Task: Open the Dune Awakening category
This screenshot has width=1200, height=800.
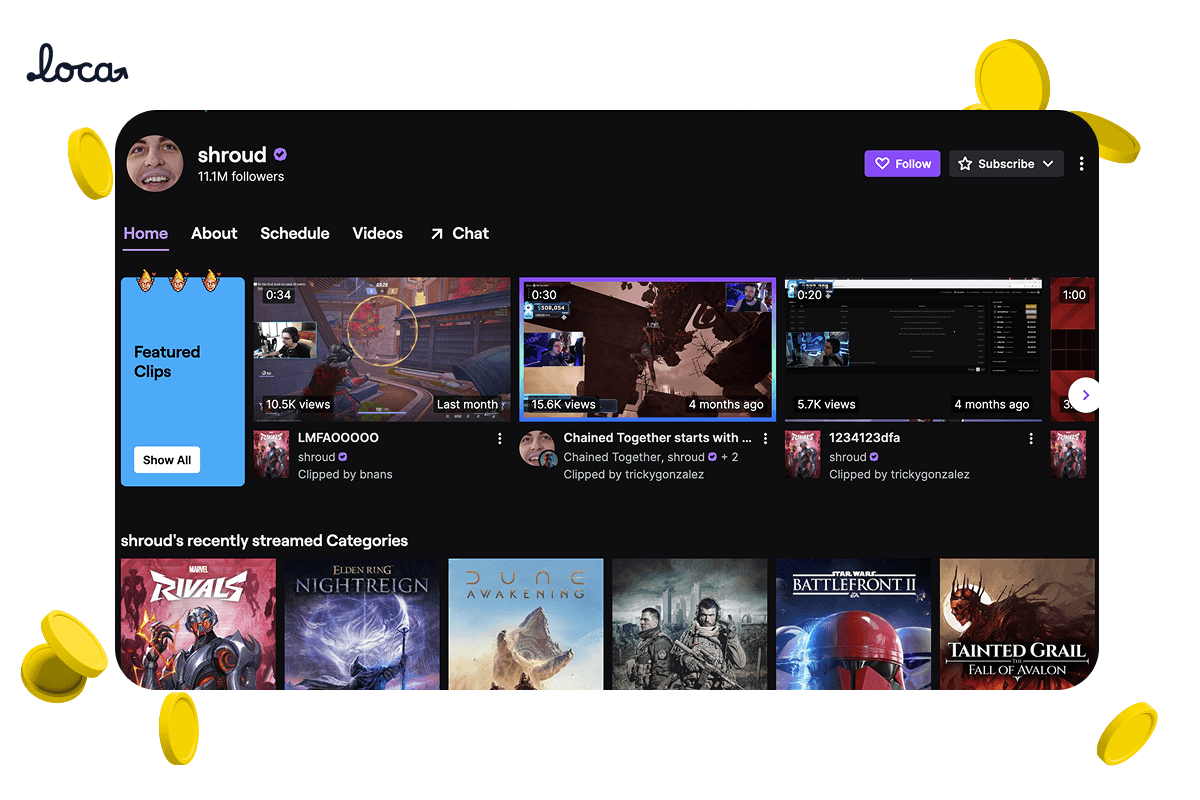Action: (526, 624)
